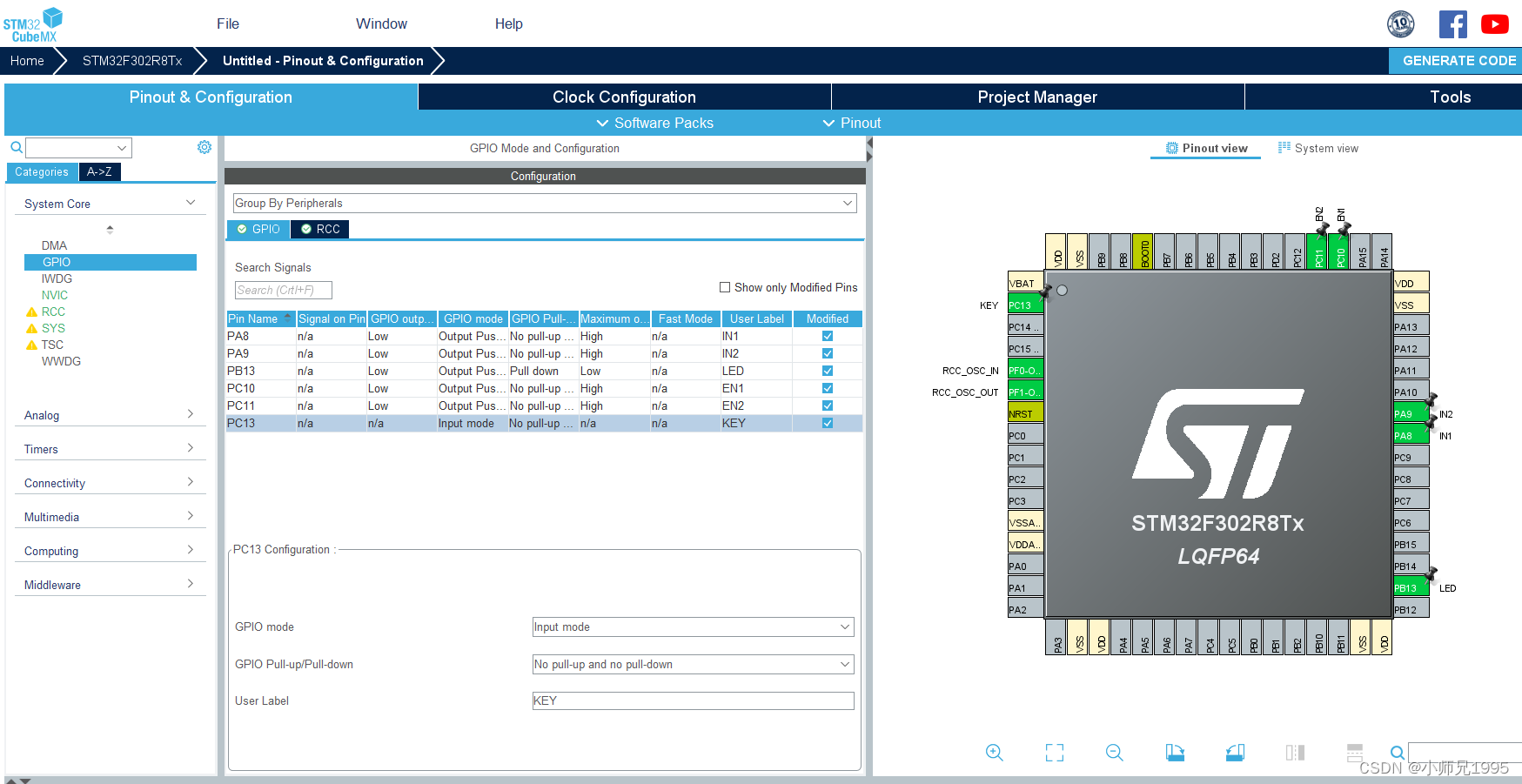Expand the Timers category
The height and width of the screenshot is (784, 1522).
coord(191,448)
